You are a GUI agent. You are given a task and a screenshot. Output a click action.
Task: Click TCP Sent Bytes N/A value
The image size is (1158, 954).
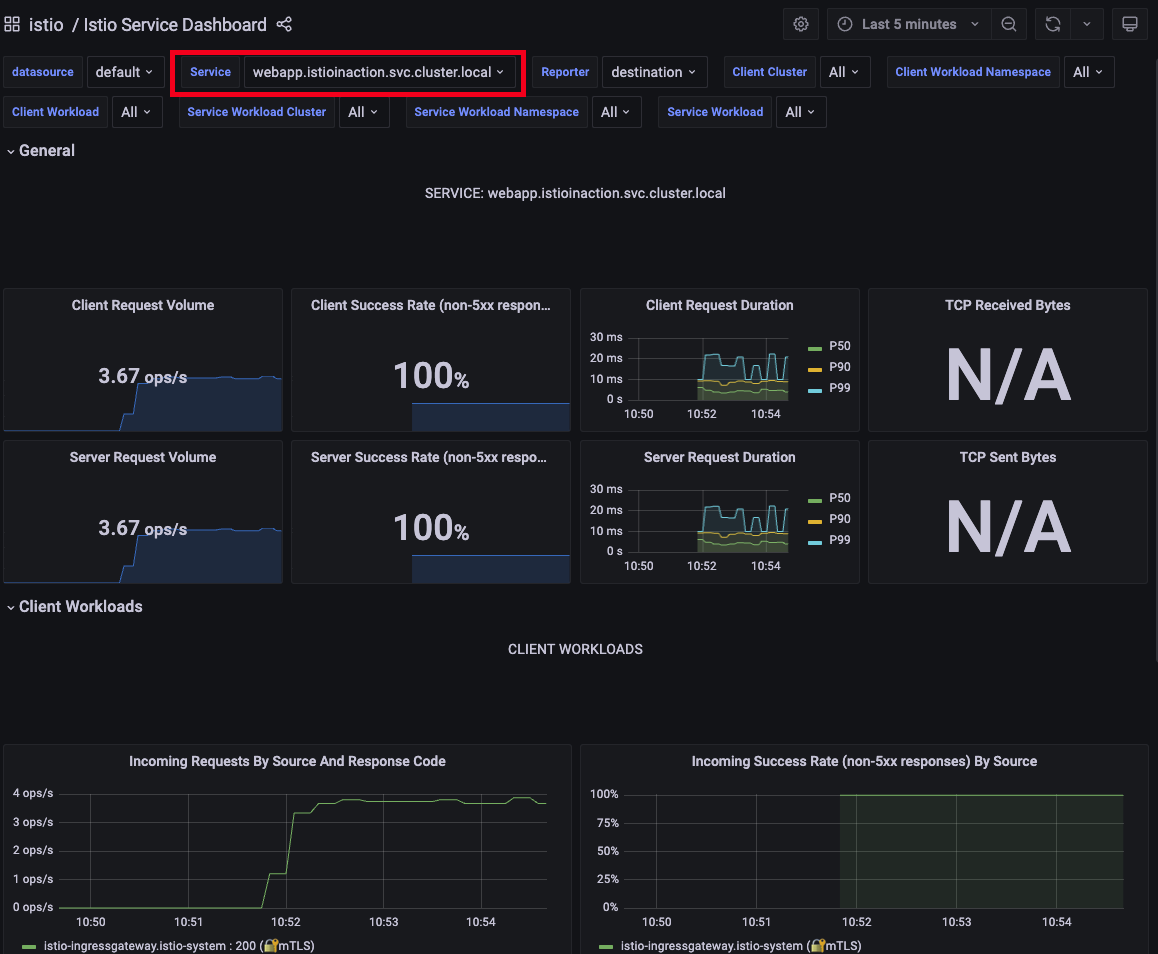pos(1008,528)
